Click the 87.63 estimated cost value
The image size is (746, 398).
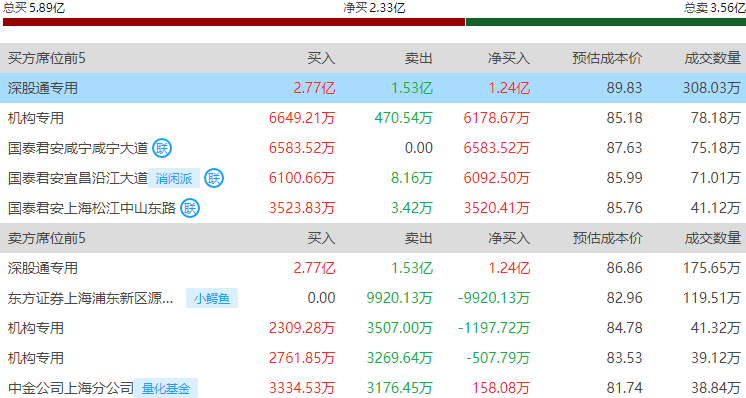624,148
